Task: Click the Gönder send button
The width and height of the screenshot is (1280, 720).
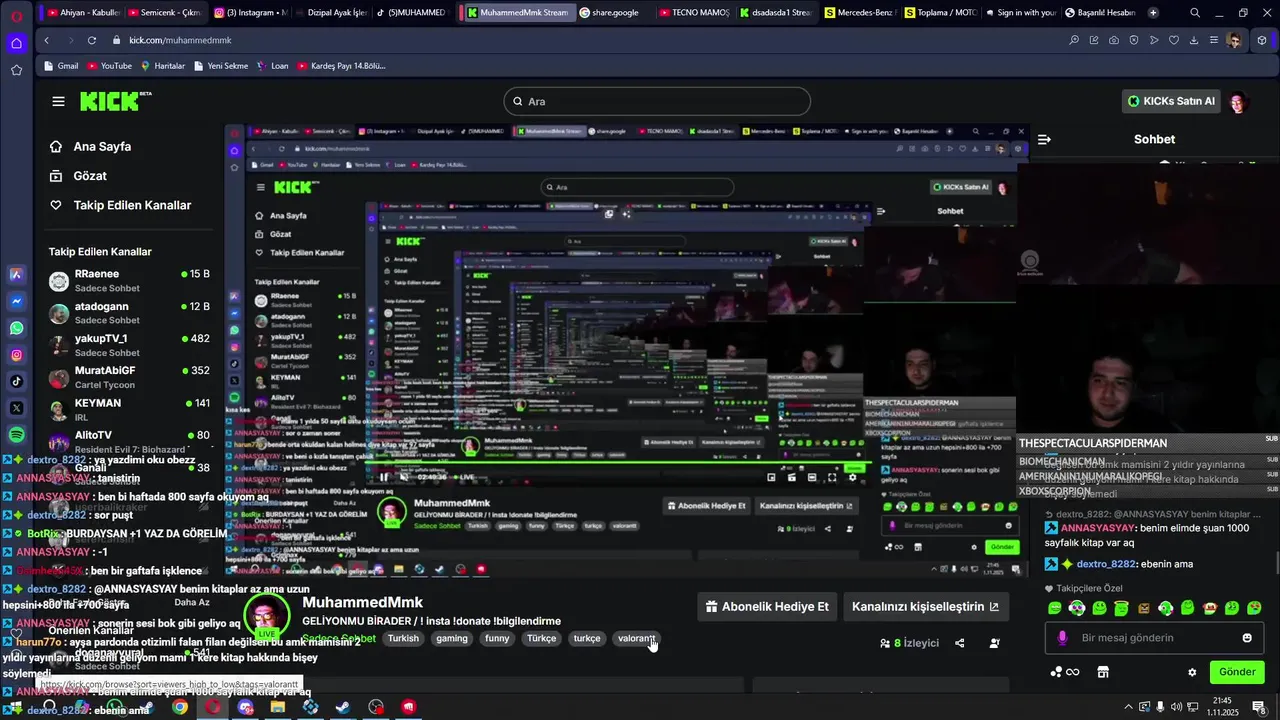Action: 1236,672
